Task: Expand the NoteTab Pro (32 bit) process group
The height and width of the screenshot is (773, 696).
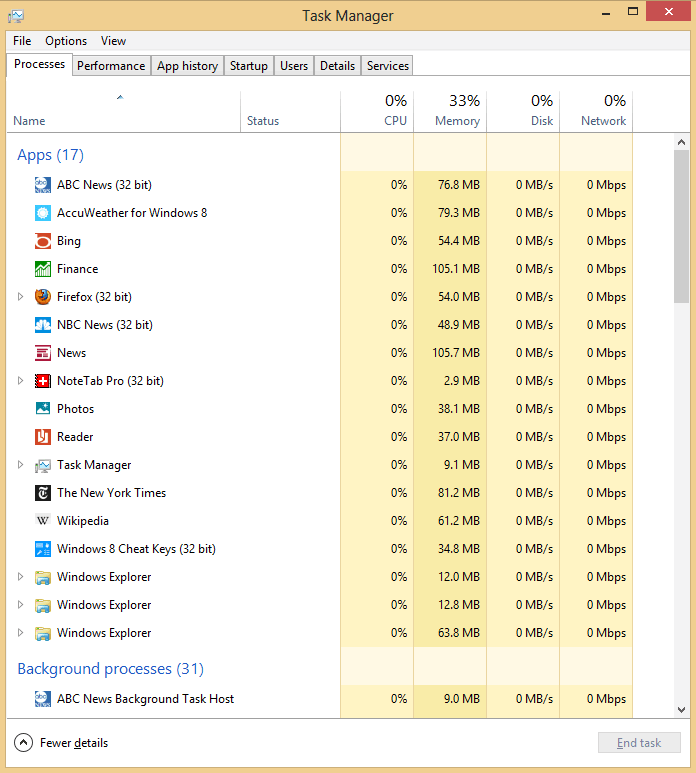Action: click(x=20, y=381)
